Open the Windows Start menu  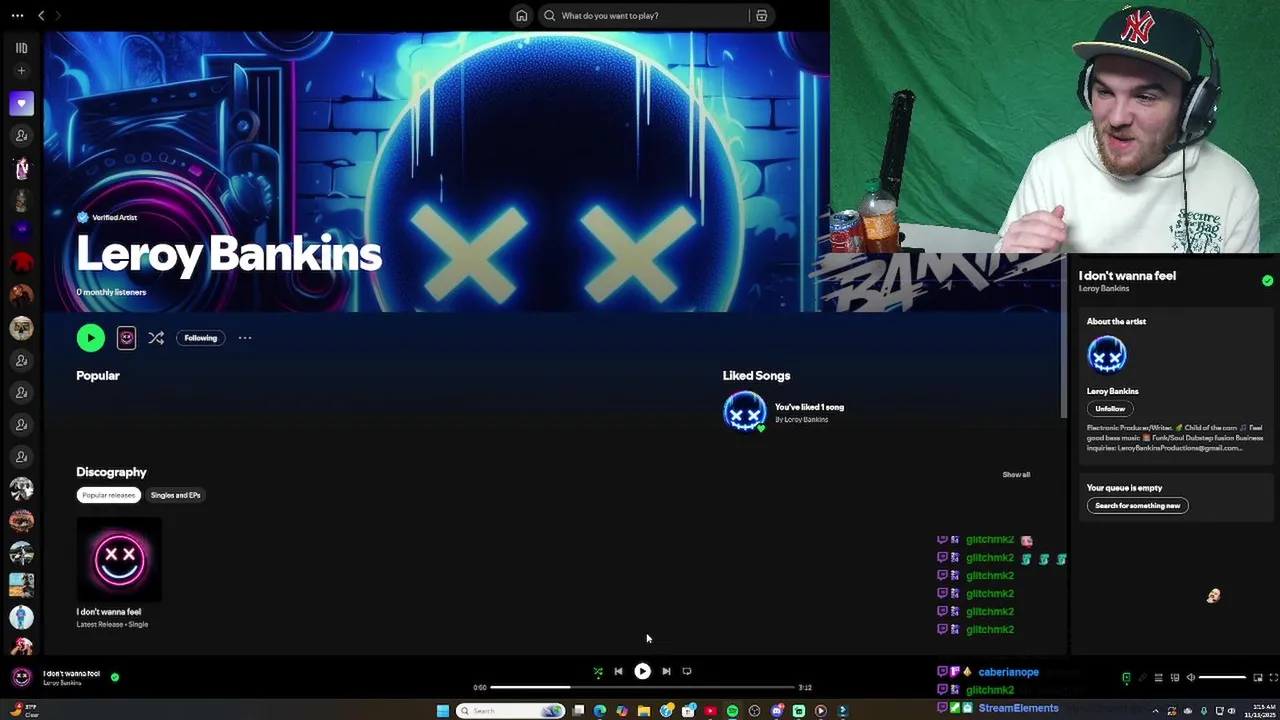pos(442,711)
